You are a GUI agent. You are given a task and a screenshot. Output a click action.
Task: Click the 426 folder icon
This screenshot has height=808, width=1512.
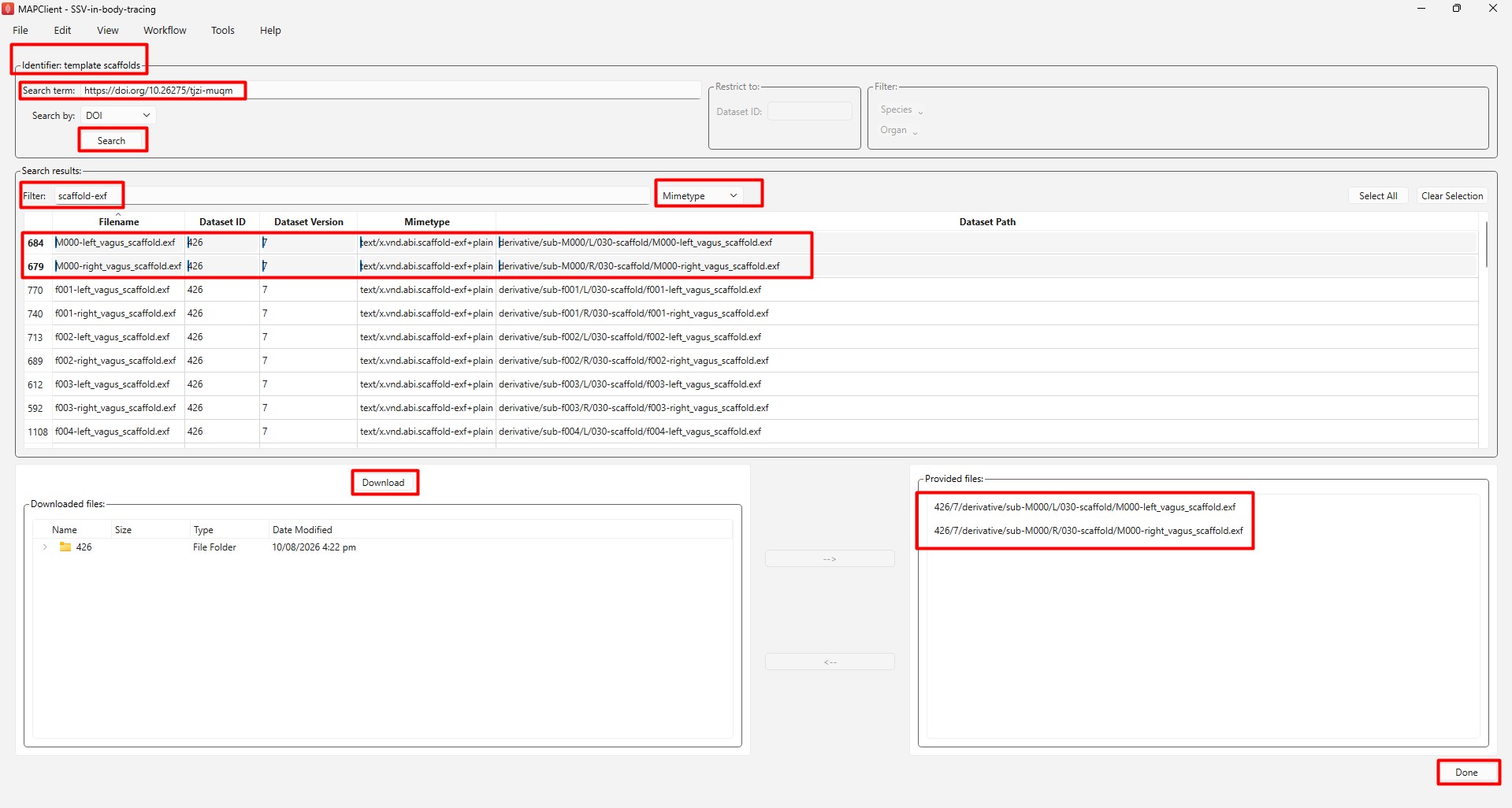point(65,547)
